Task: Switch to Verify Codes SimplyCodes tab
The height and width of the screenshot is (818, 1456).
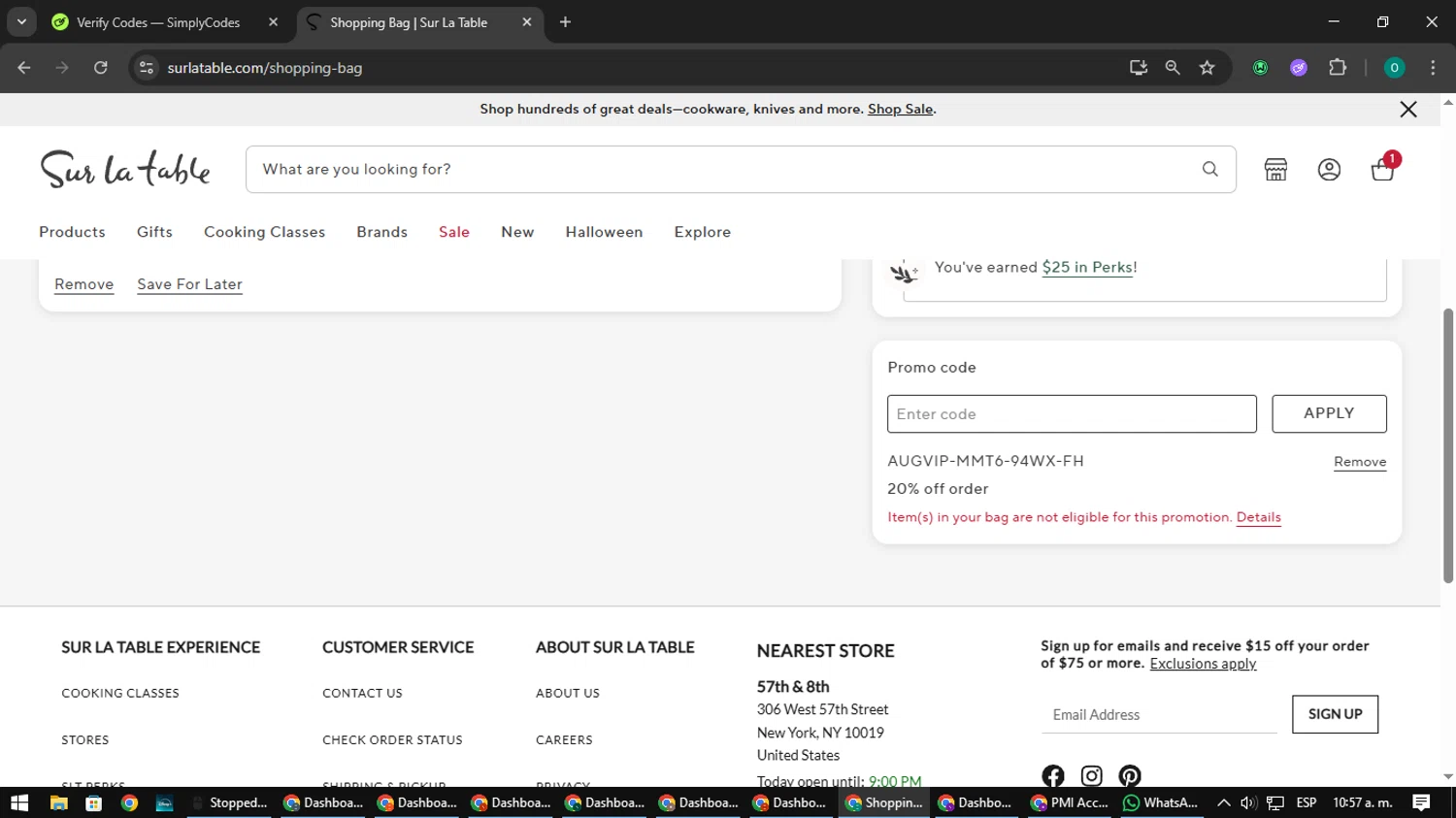Action: (x=158, y=22)
